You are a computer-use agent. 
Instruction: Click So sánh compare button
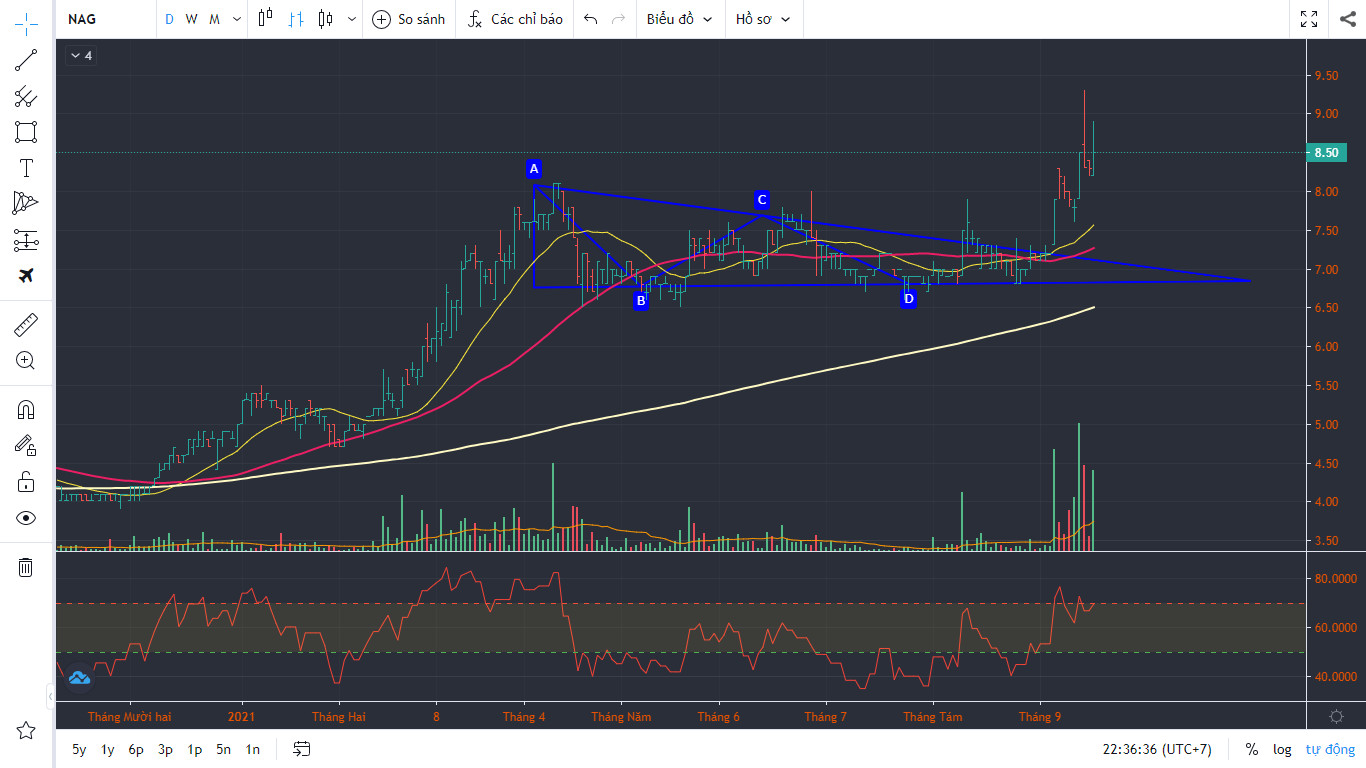click(x=409, y=19)
